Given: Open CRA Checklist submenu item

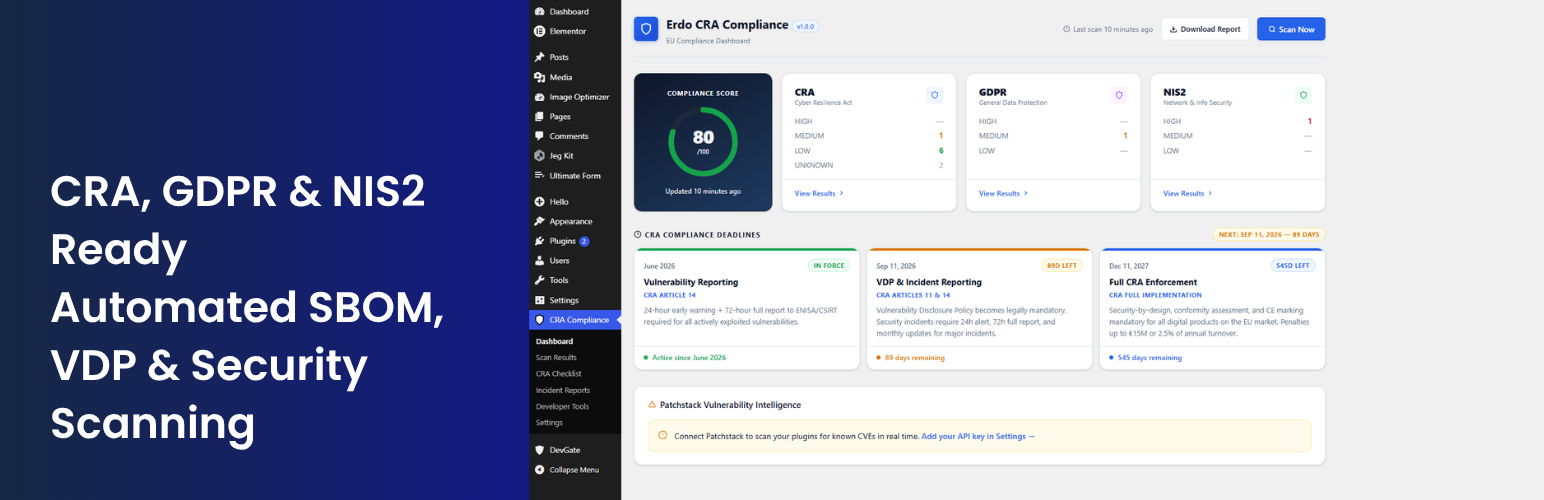Looking at the screenshot, I should [557, 374].
